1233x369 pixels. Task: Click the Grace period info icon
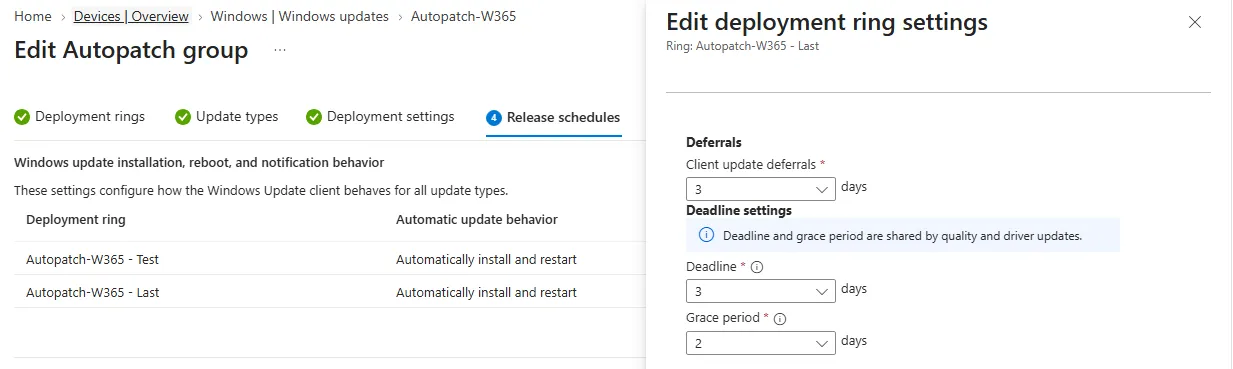[780, 319]
